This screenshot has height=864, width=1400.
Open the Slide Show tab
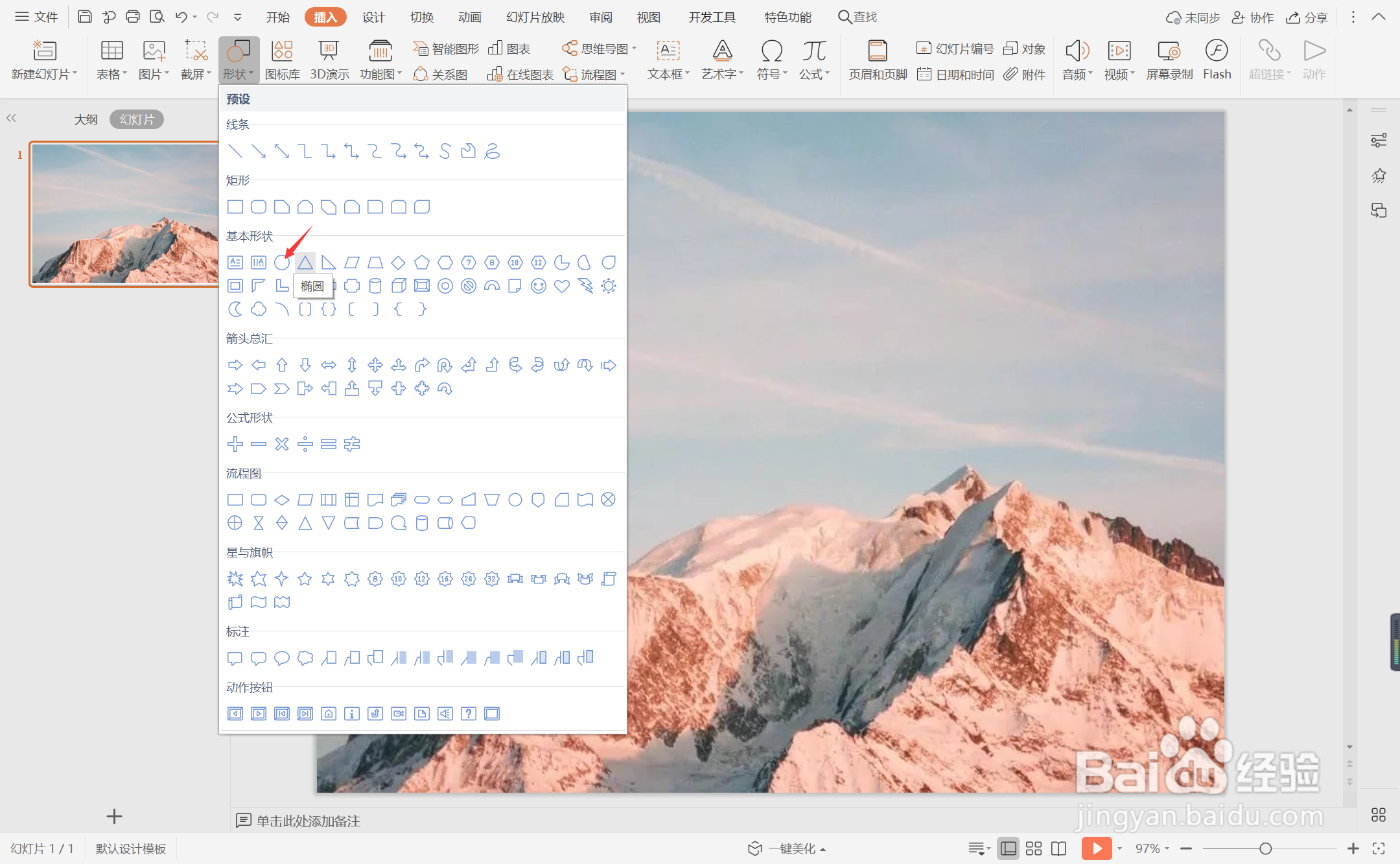535,17
